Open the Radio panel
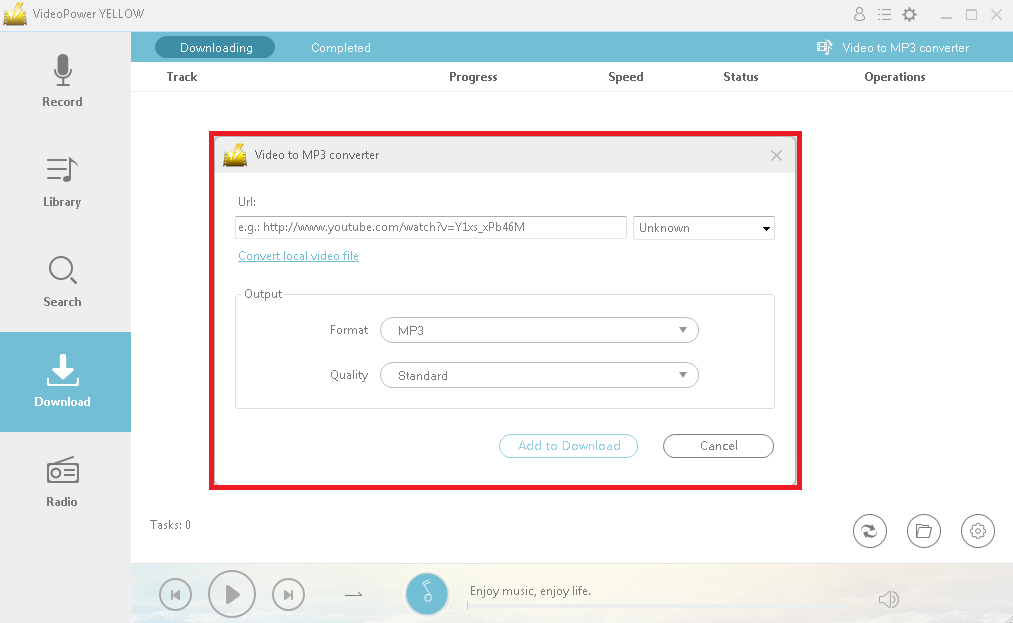 62,482
